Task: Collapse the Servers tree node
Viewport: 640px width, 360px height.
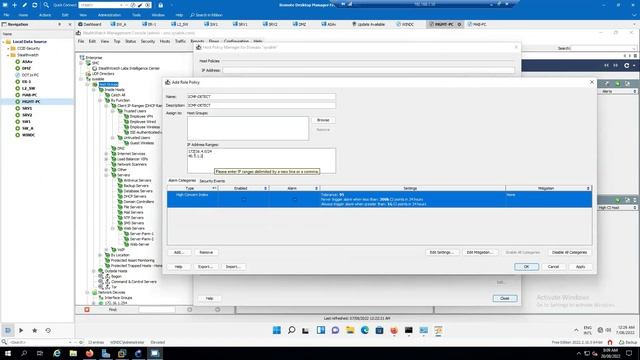Action: [x=107, y=175]
